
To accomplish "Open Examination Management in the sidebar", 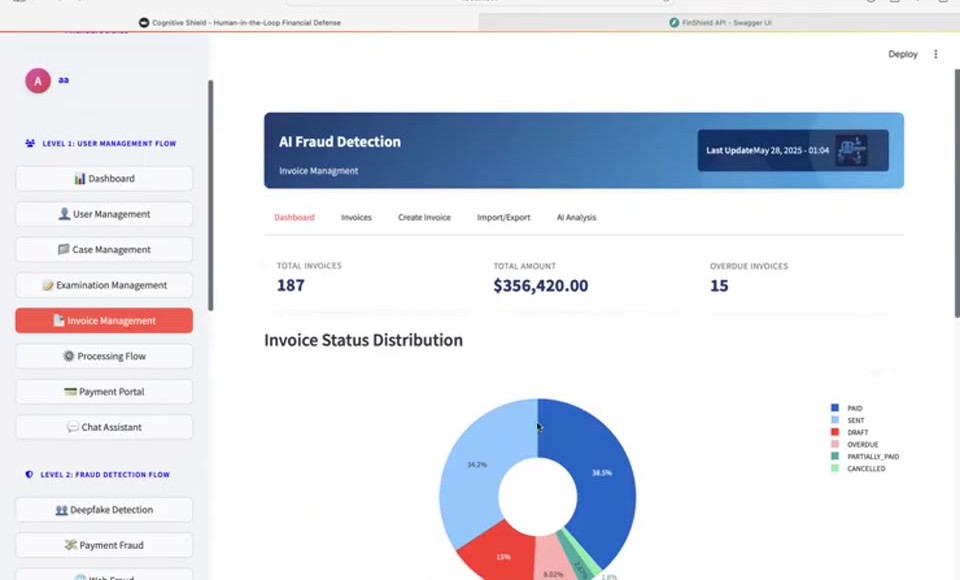I will pyautogui.click(x=104, y=285).
